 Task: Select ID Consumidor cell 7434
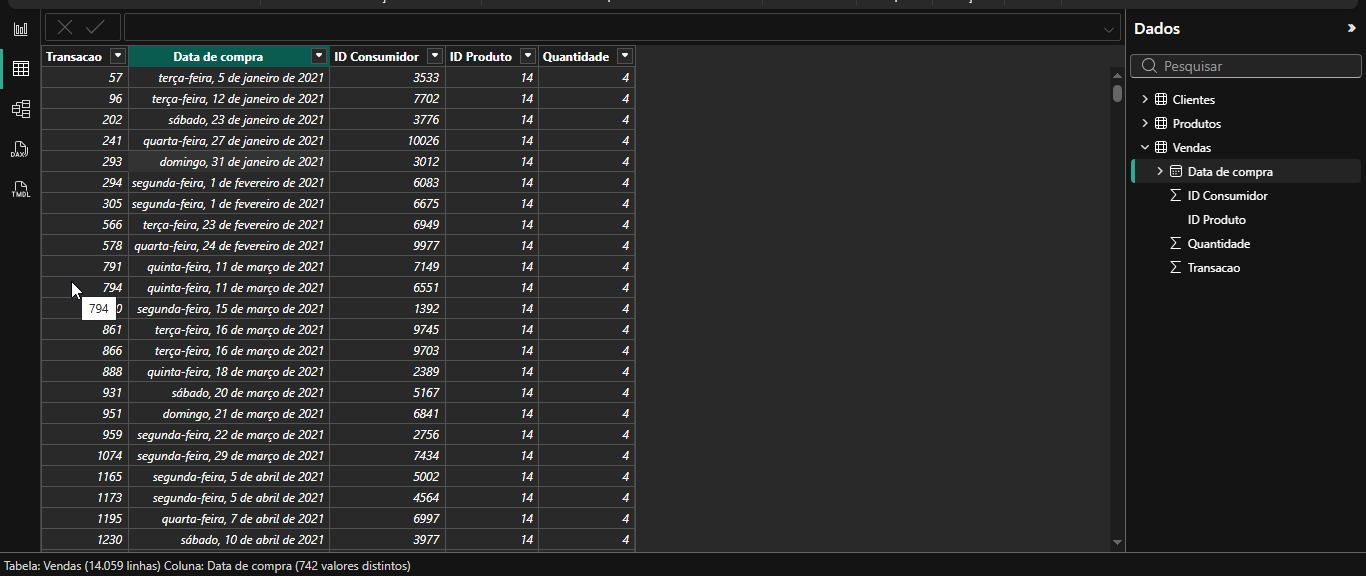click(387, 455)
